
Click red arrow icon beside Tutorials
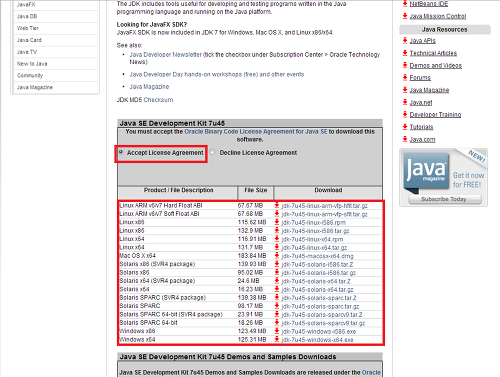click(x=405, y=127)
